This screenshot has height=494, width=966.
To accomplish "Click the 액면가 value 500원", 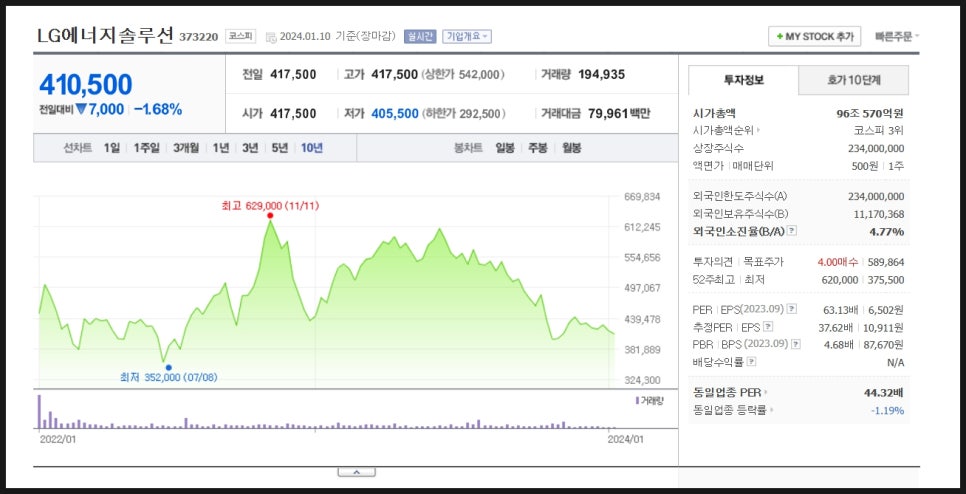I will click(865, 166).
